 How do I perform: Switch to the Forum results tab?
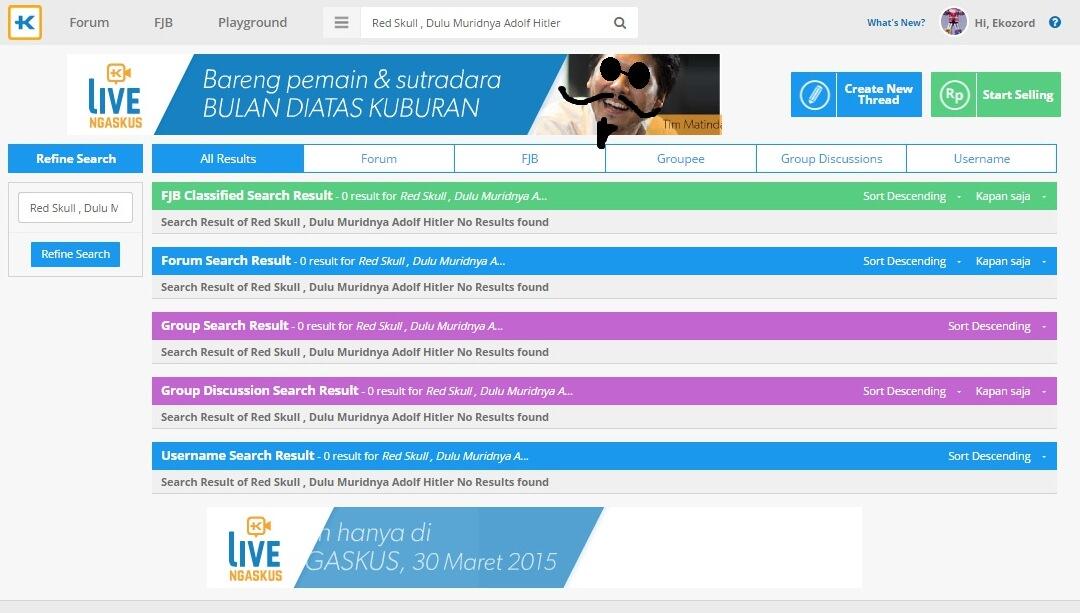click(x=379, y=158)
